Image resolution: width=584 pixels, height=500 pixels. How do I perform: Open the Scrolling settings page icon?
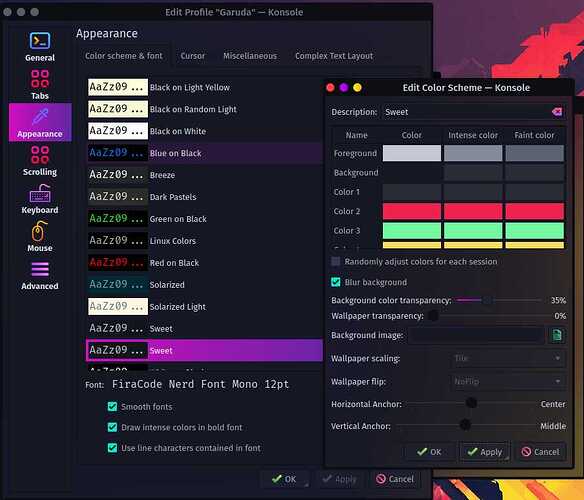tap(40, 155)
